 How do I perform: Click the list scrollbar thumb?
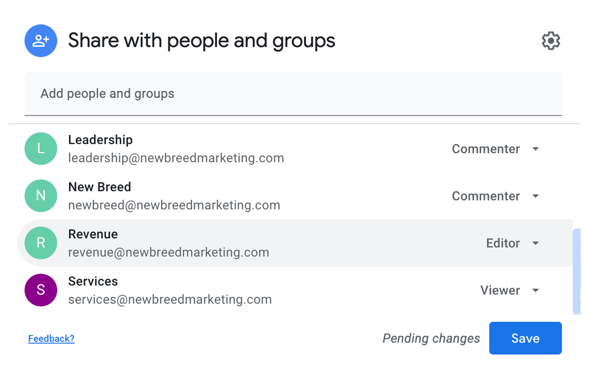tap(577, 271)
